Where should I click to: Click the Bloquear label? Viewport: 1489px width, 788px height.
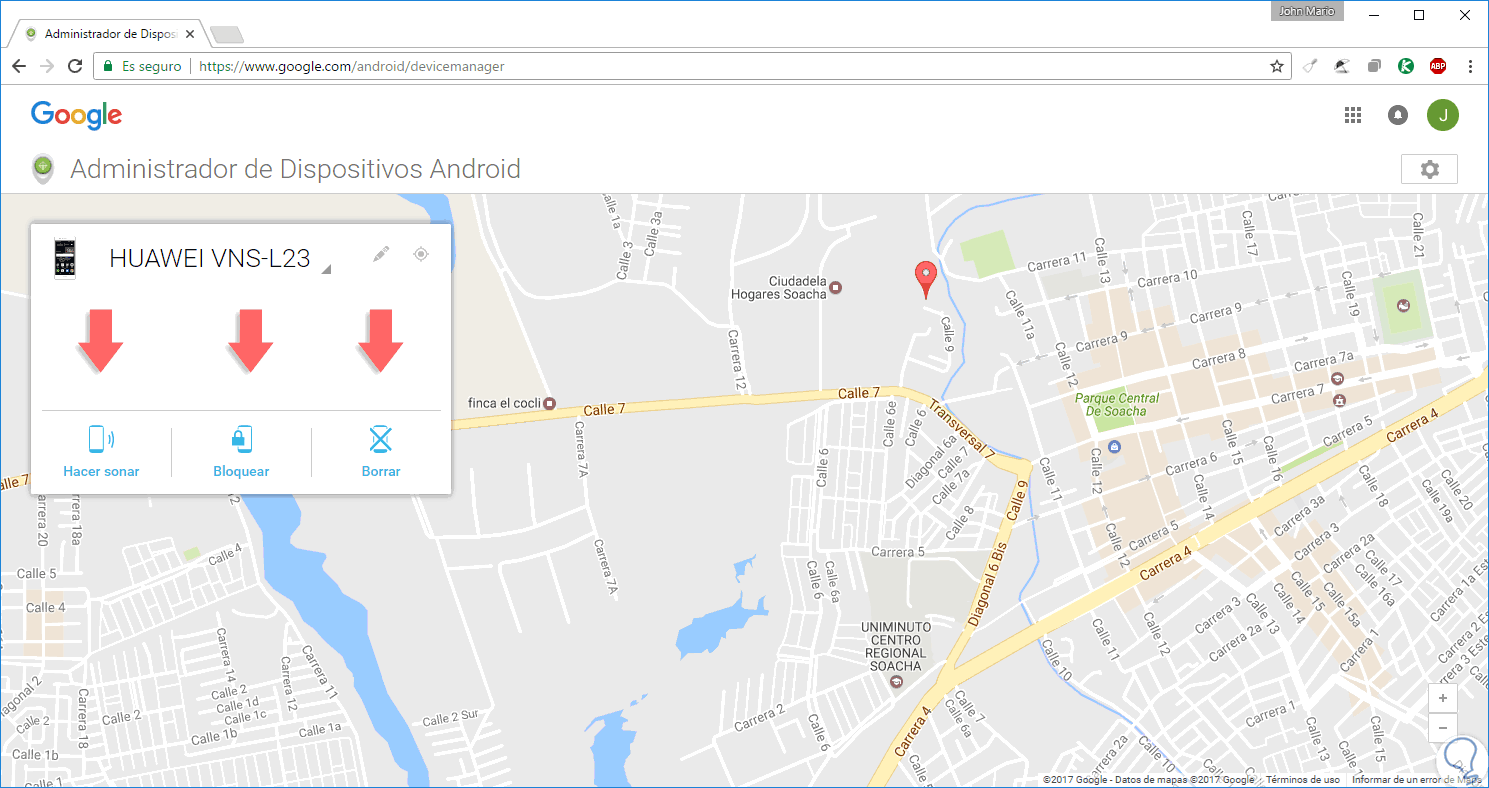pyautogui.click(x=241, y=471)
